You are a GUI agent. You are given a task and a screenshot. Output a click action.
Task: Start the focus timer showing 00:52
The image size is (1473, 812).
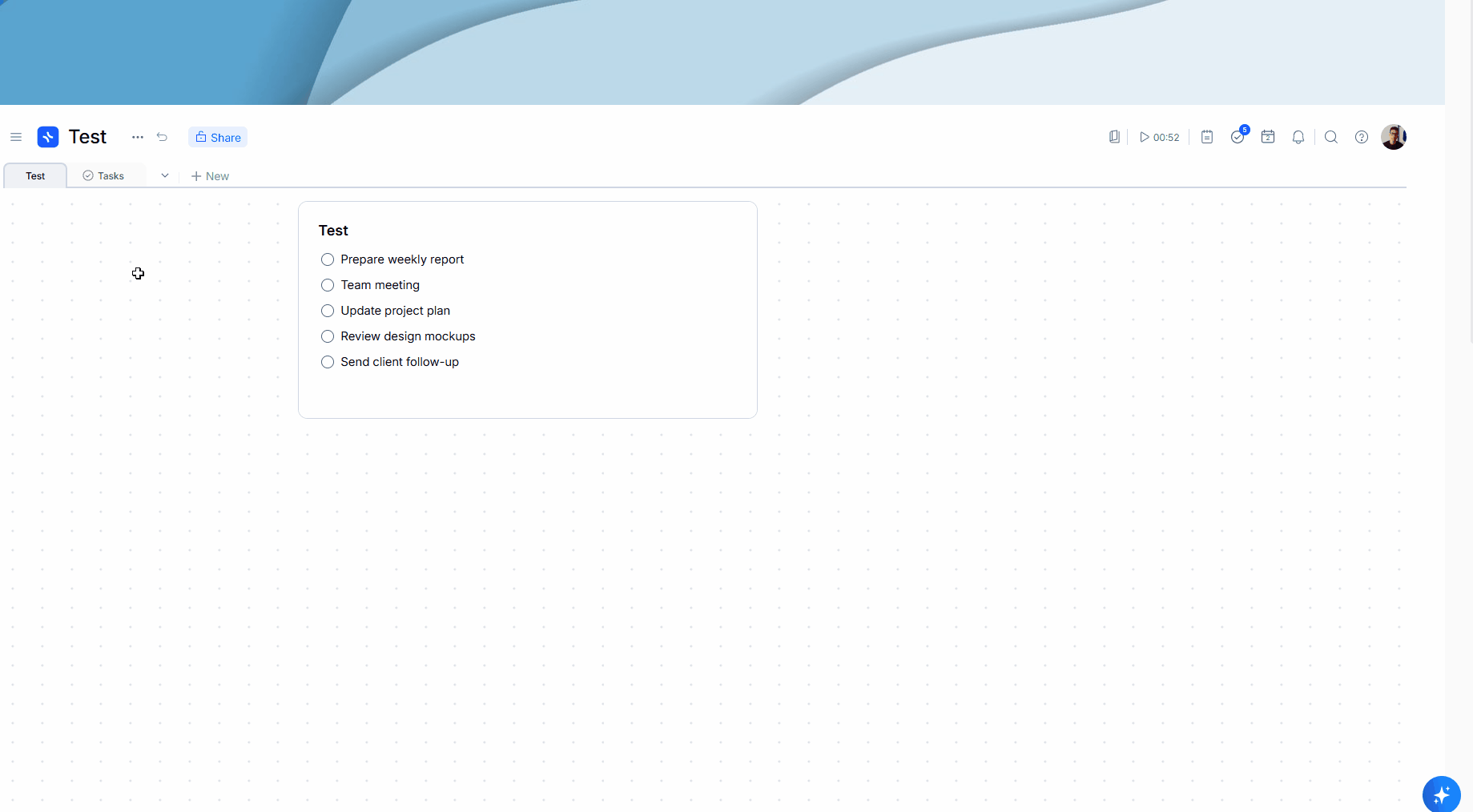click(x=1159, y=136)
